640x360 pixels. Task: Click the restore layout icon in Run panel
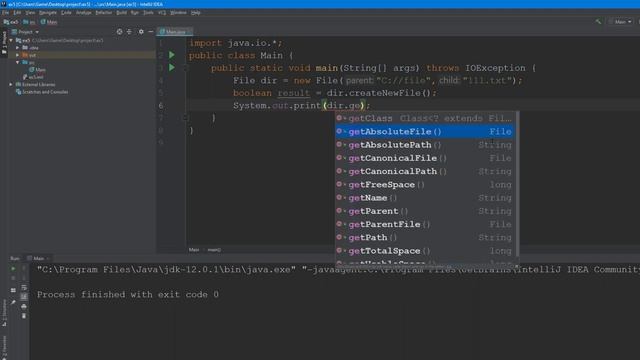pyautogui.click(x=13, y=290)
